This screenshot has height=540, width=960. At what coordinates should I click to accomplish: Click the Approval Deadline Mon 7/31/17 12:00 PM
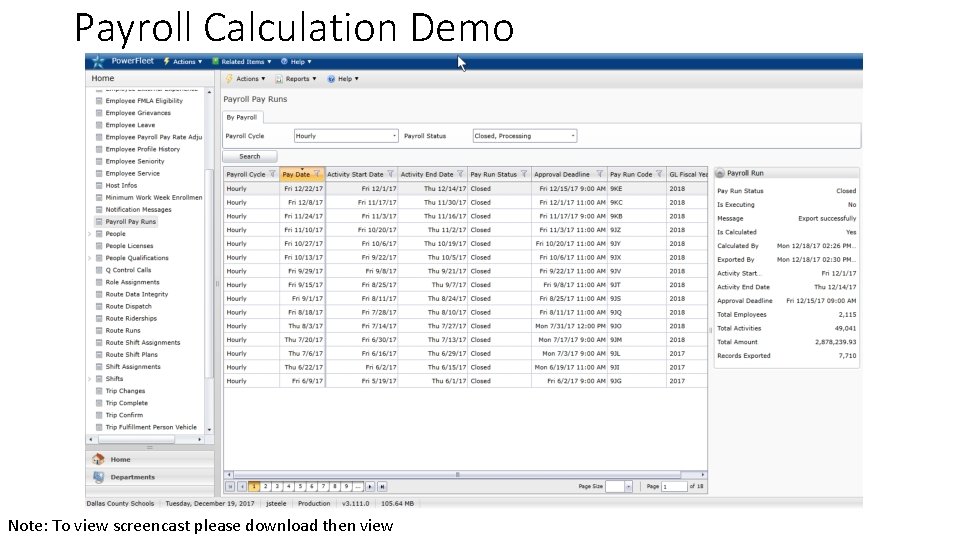click(570, 326)
